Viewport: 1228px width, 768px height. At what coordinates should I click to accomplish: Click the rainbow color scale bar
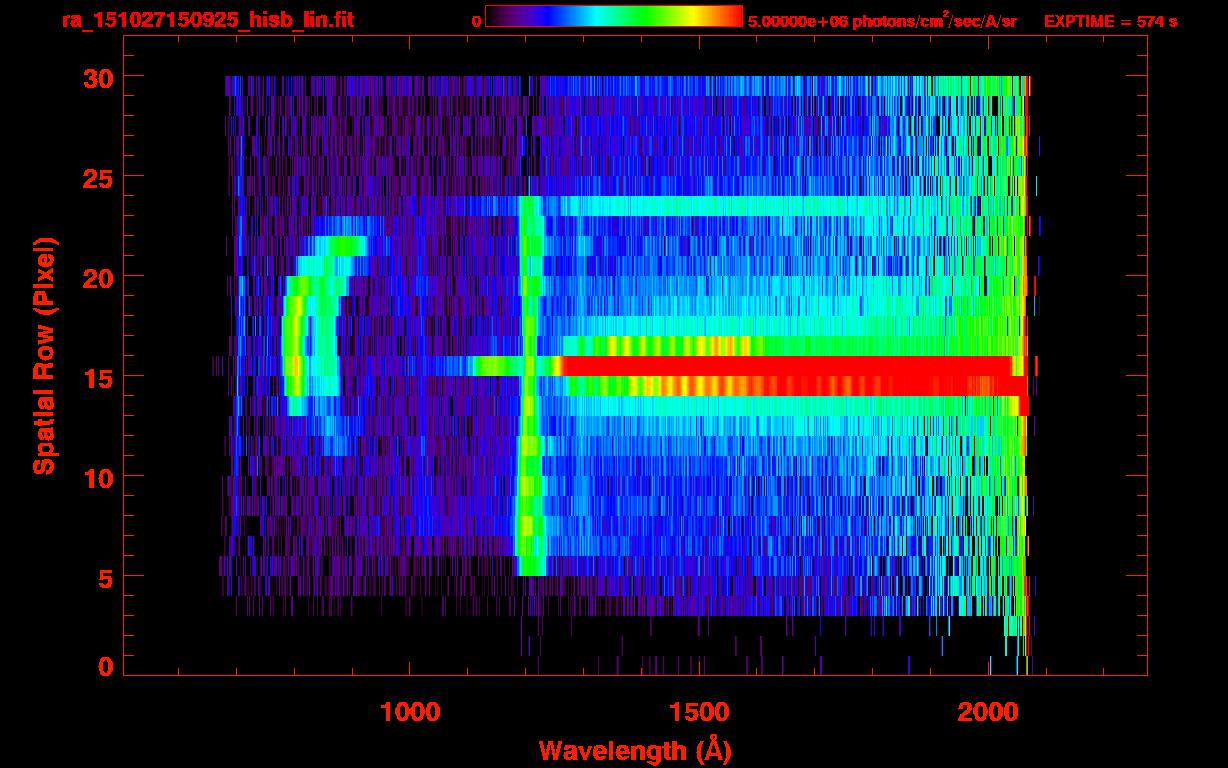pyautogui.click(x=614, y=16)
